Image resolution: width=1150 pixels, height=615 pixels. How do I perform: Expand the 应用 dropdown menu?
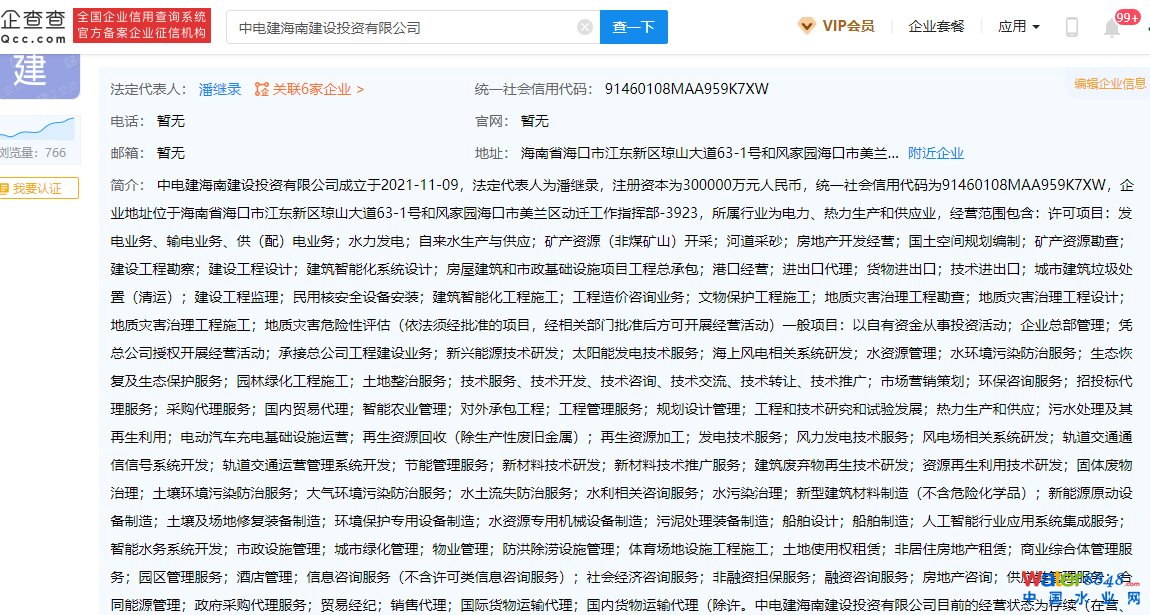(1019, 26)
